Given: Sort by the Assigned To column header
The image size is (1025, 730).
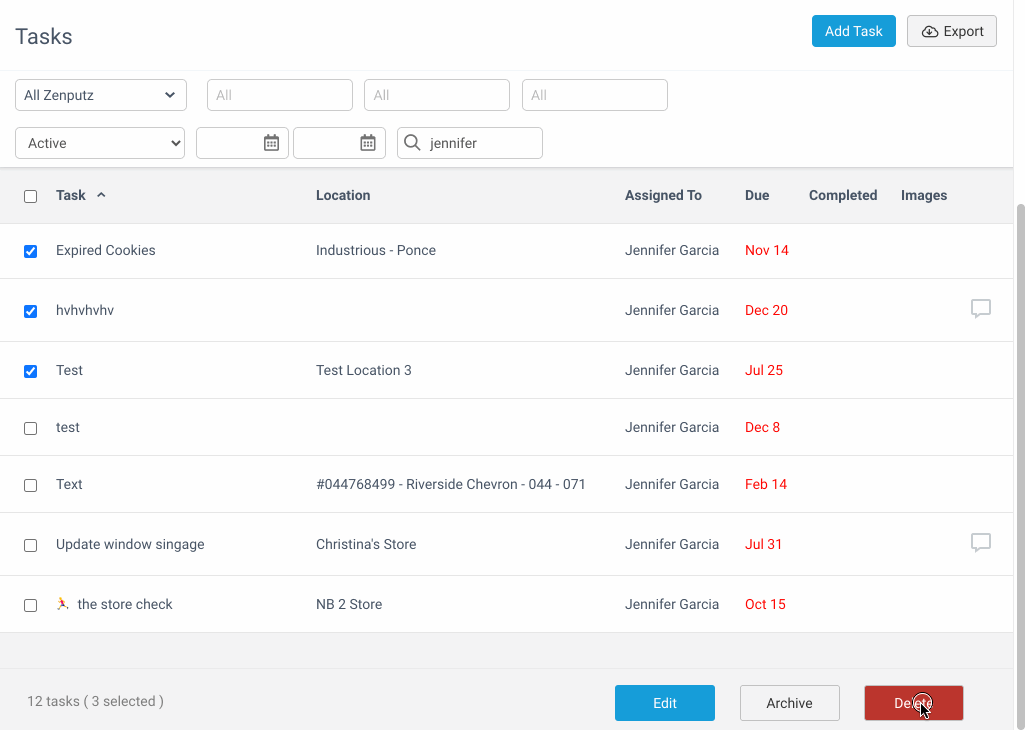Looking at the screenshot, I should tap(663, 195).
